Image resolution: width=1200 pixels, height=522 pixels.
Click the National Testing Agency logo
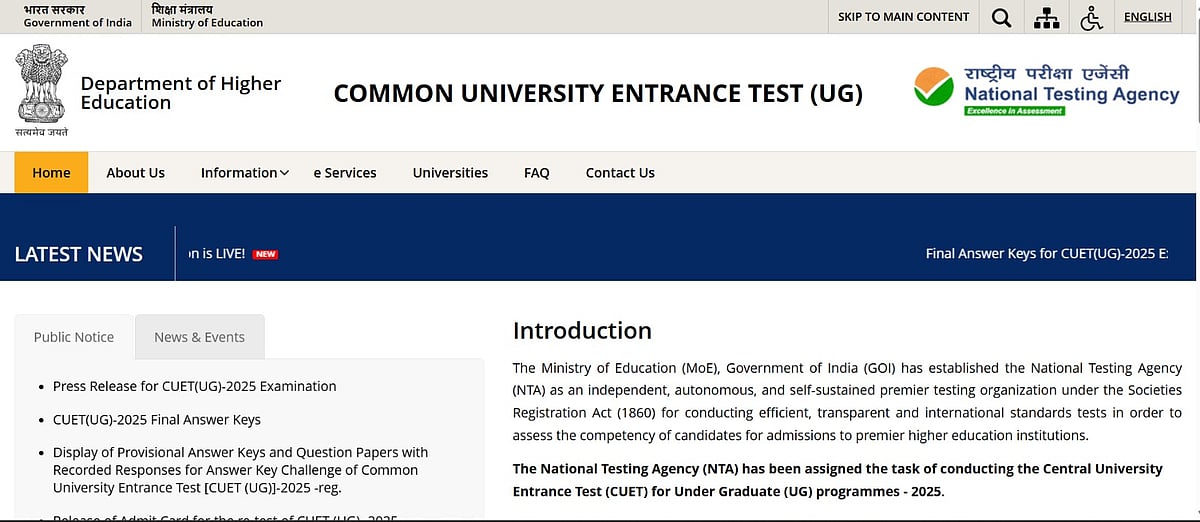point(1046,91)
